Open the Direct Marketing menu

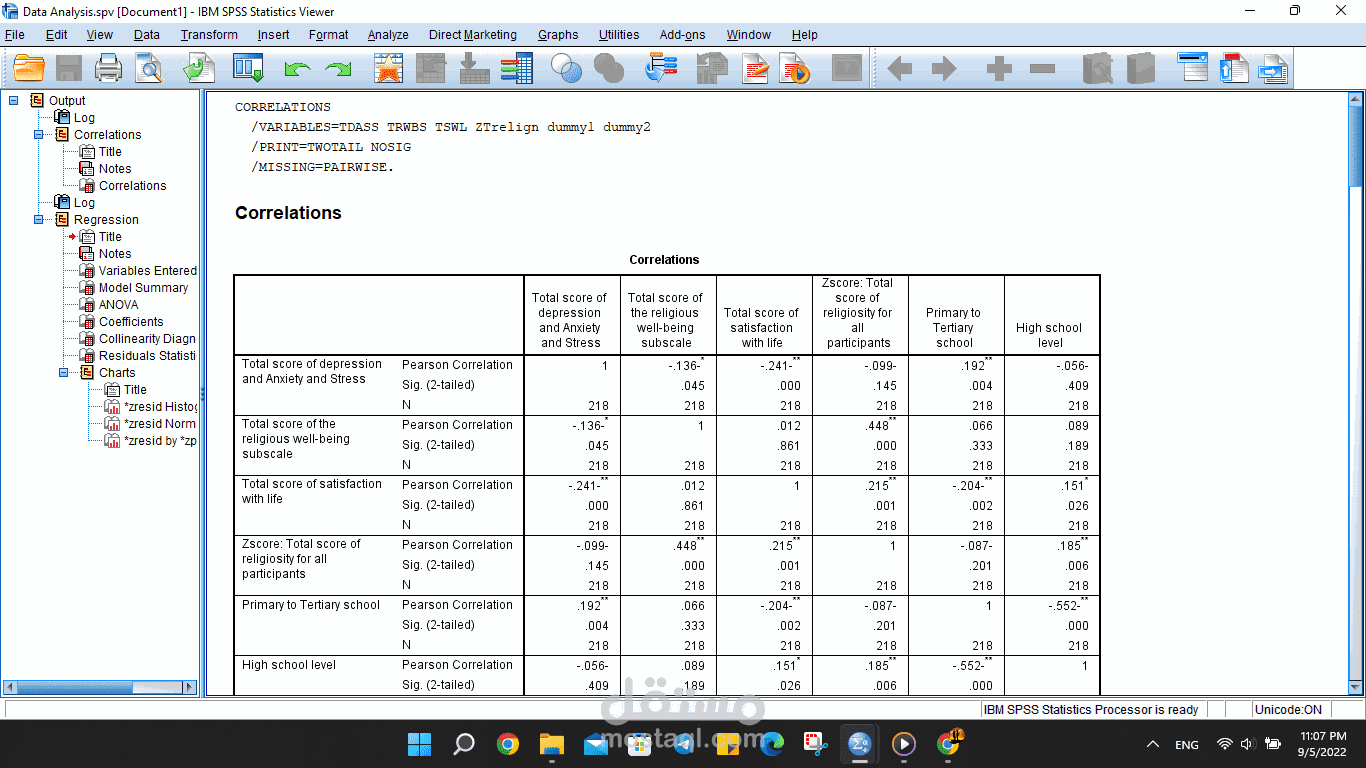(473, 34)
